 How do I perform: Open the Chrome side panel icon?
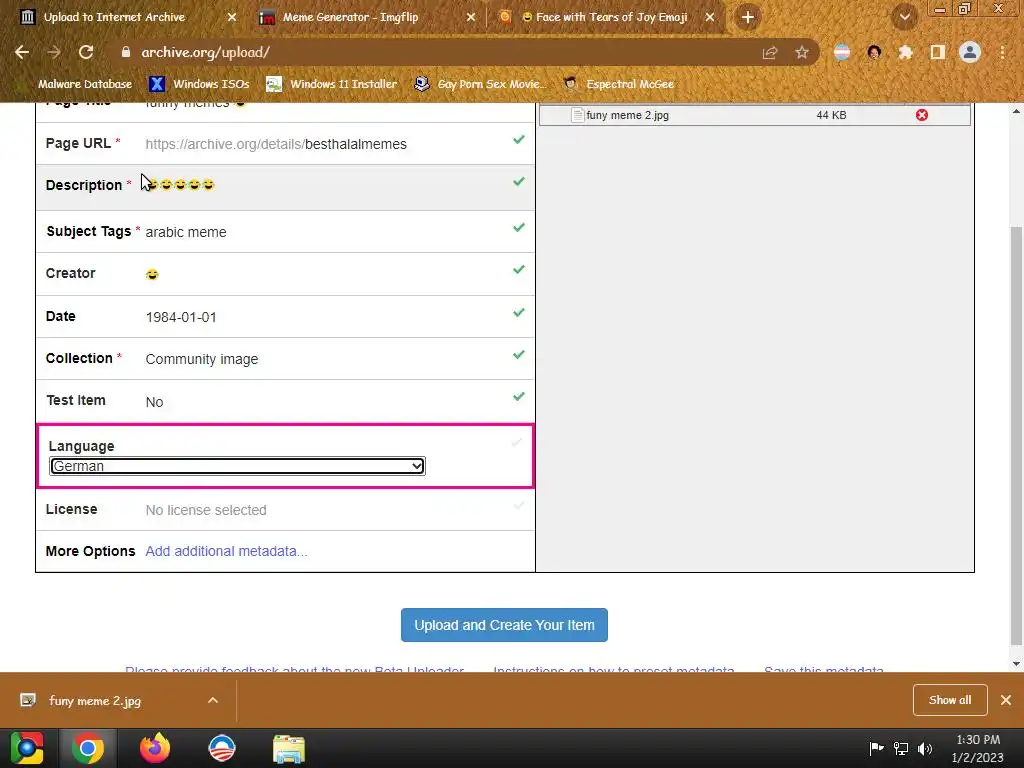click(937, 52)
